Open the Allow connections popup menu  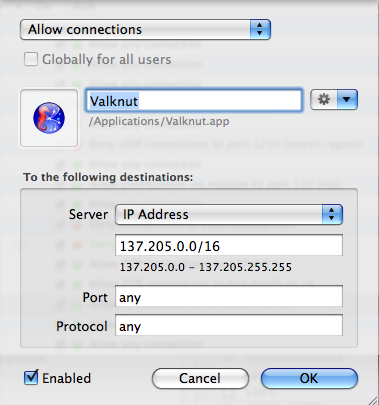coord(145,29)
